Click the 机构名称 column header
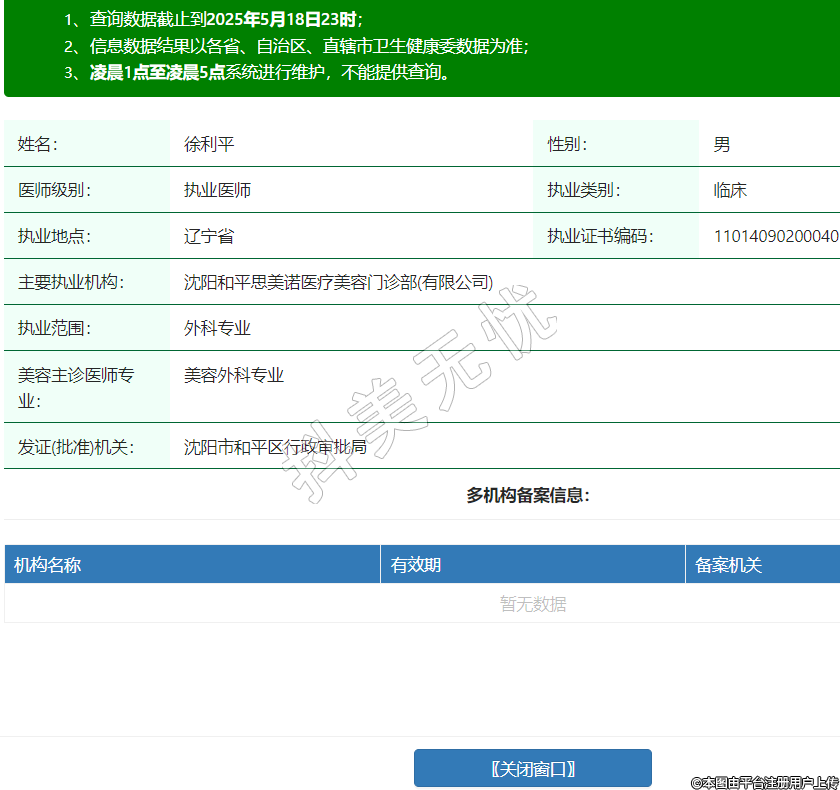 (48, 565)
